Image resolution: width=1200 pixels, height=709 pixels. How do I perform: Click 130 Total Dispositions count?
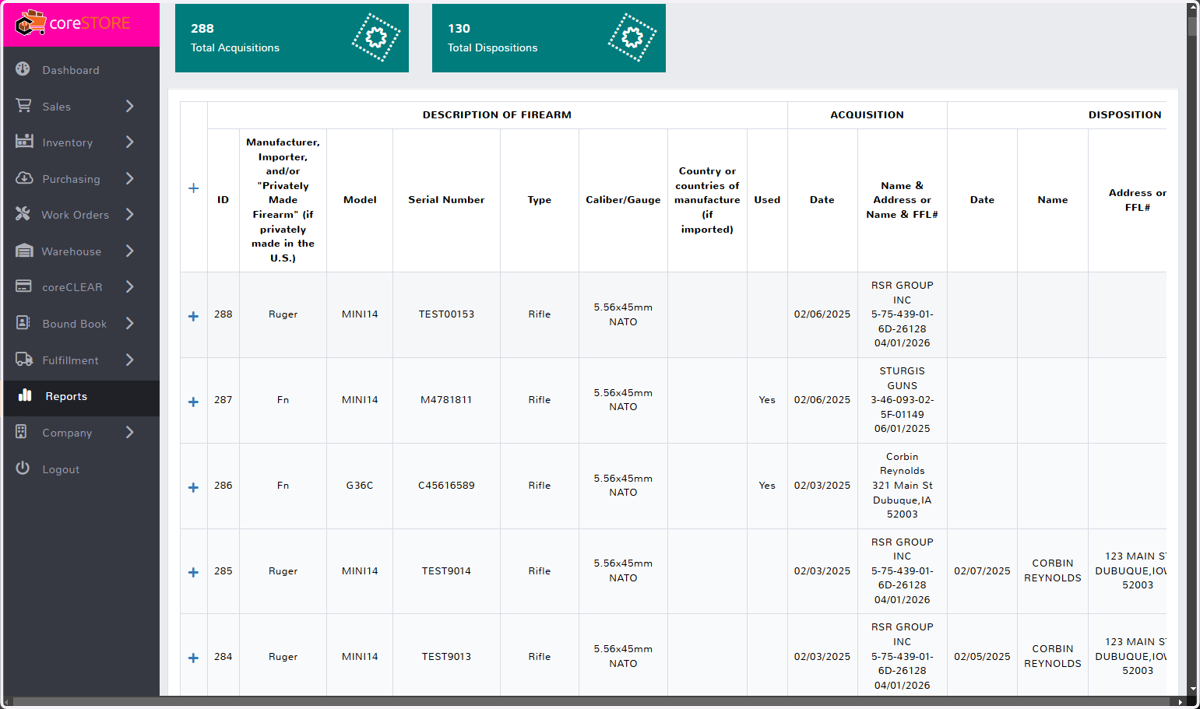click(x=459, y=29)
